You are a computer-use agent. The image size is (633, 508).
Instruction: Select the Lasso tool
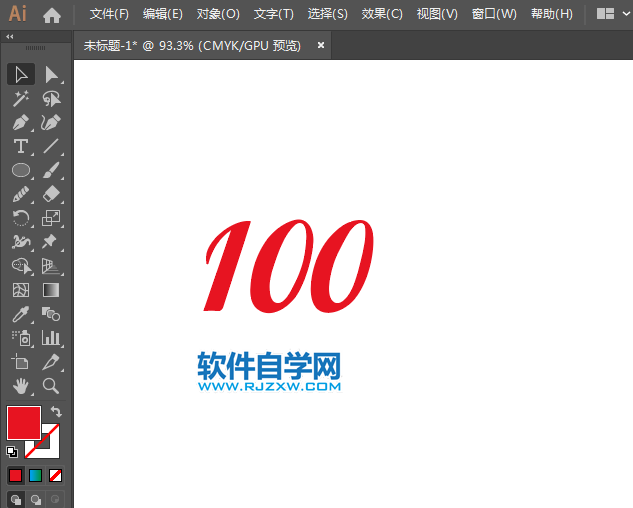(51, 98)
